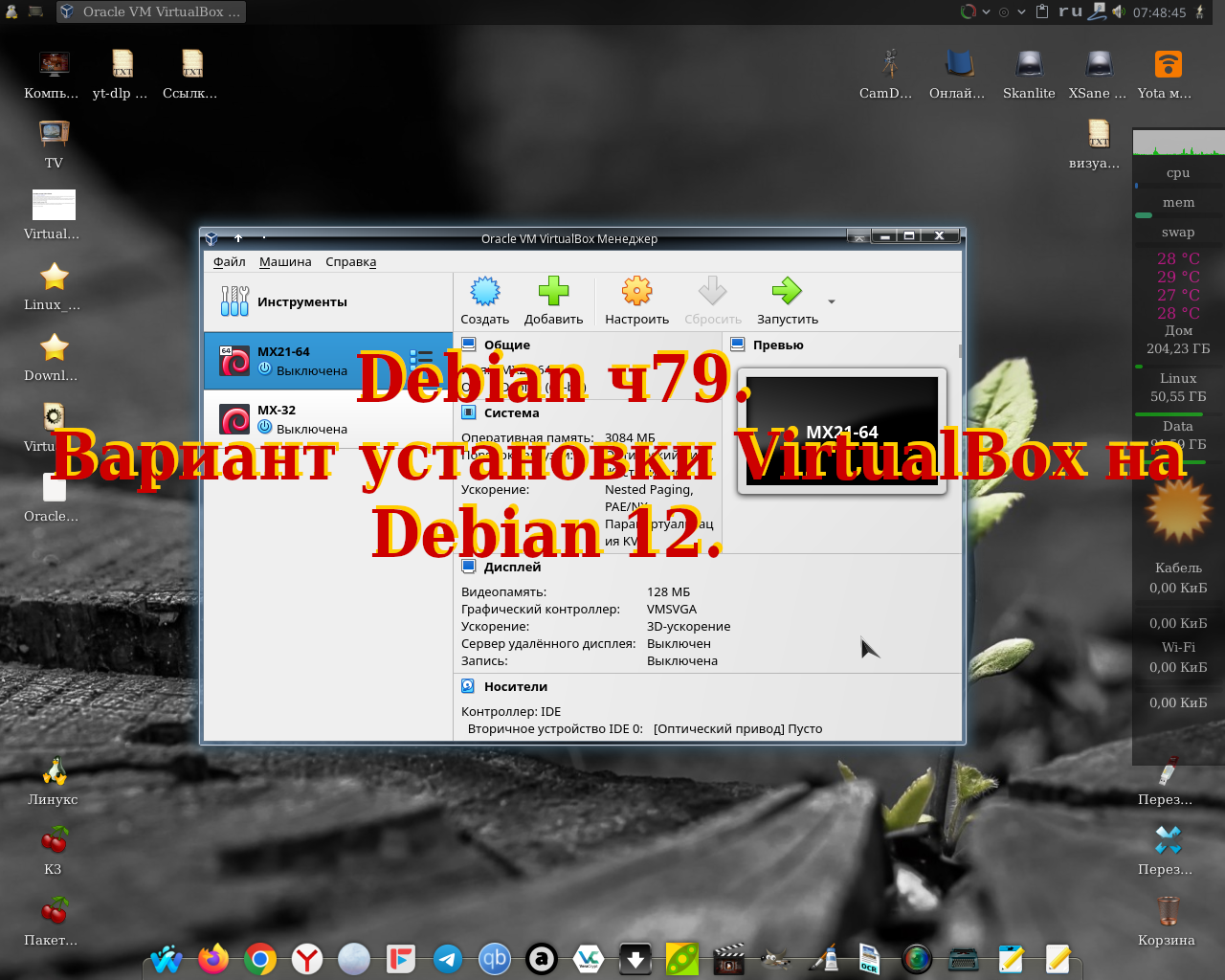Viewport: 1225px width, 980px height.
Task: Launch Yandex Browser from the dock
Action: (307, 958)
